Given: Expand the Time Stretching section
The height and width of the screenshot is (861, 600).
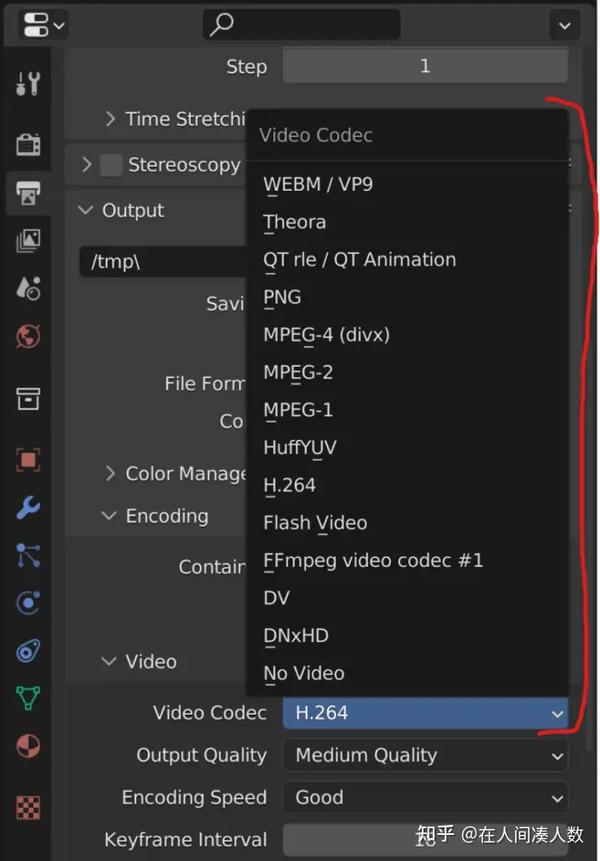Looking at the screenshot, I should pos(110,118).
